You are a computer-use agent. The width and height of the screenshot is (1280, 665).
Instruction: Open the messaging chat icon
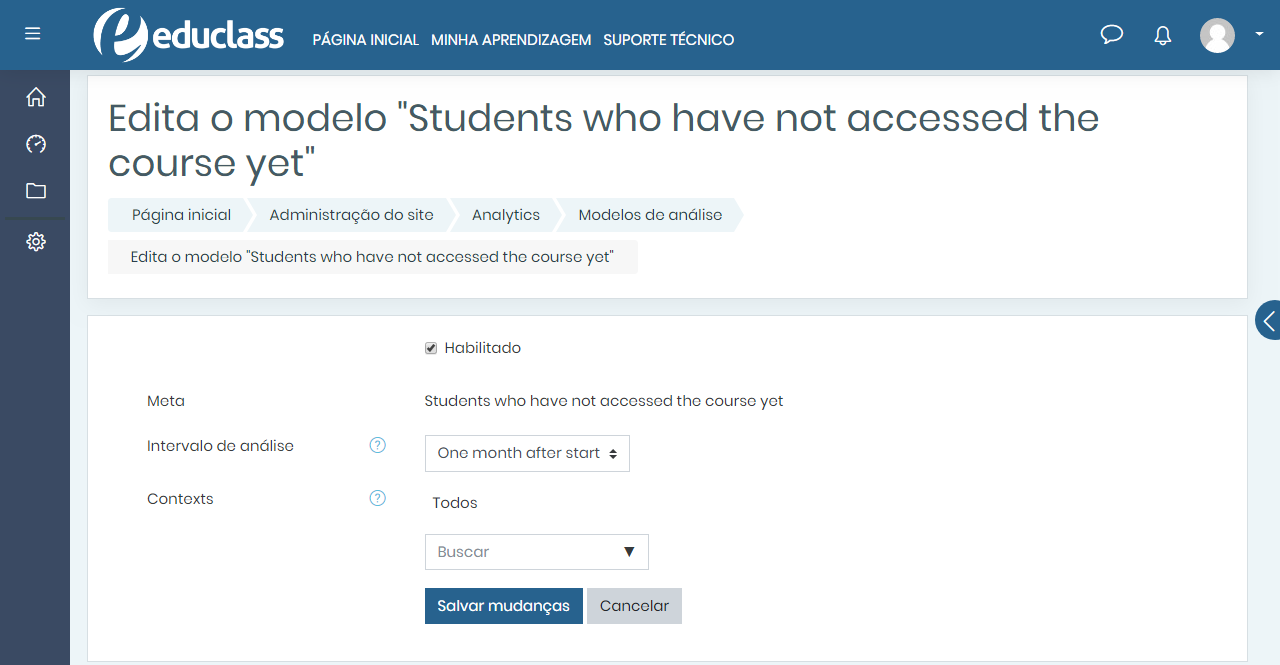point(1112,34)
